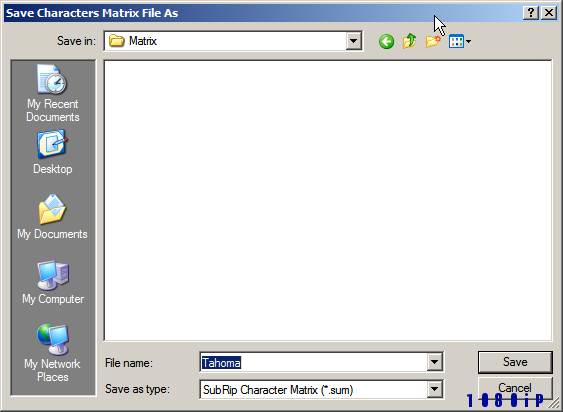Create a new folder
Image resolution: width=563 pixels, height=412 pixels.
[x=433, y=41]
